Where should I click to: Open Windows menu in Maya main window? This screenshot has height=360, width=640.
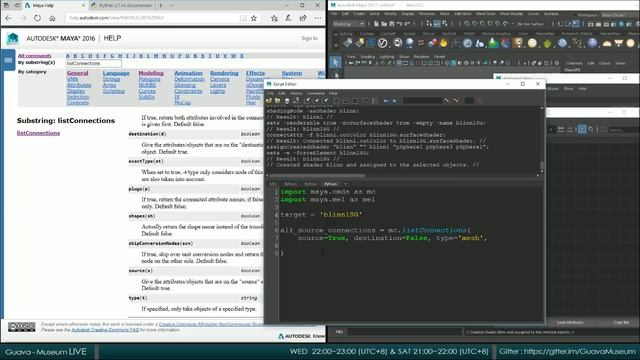(x=427, y=13)
